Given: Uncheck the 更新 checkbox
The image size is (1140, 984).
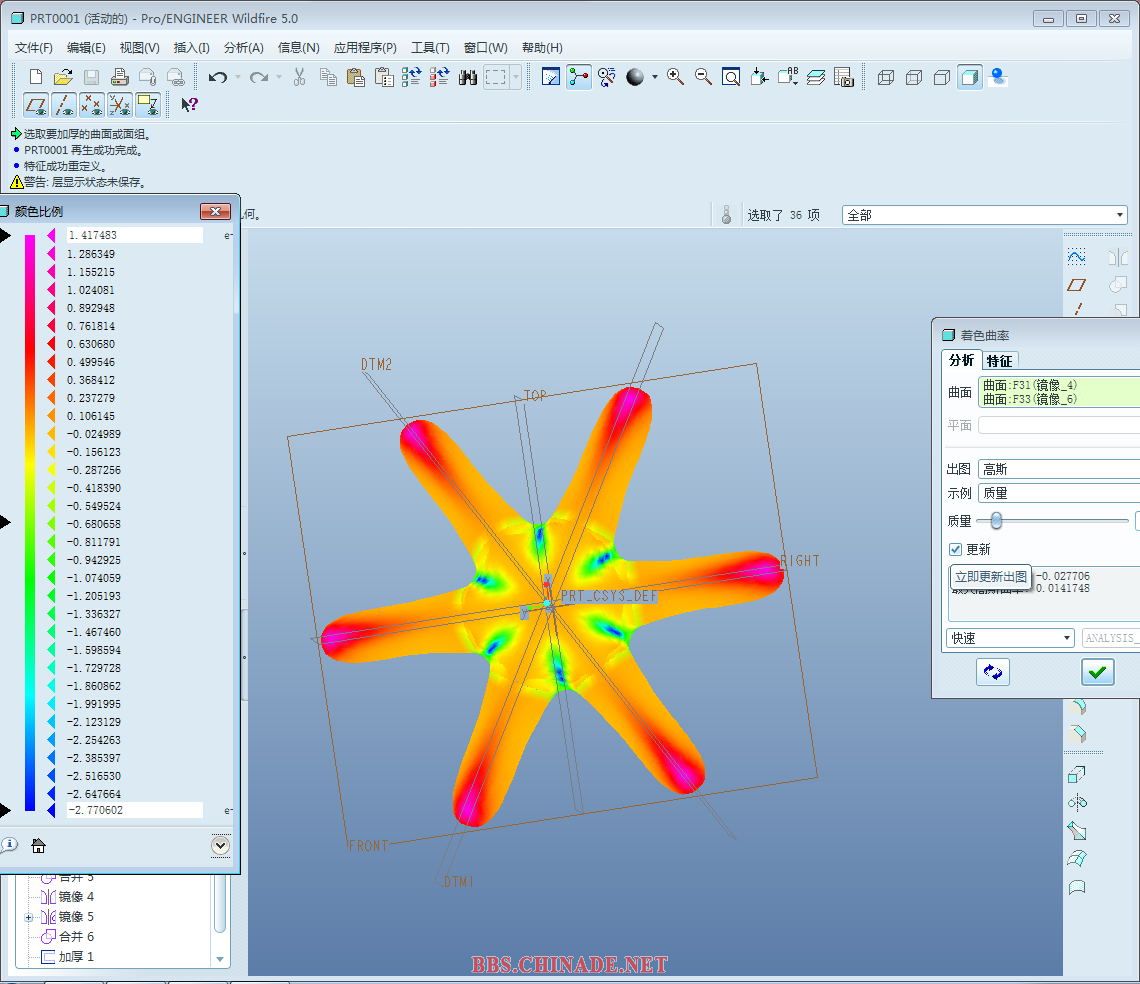Looking at the screenshot, I should tap(956, 549).
